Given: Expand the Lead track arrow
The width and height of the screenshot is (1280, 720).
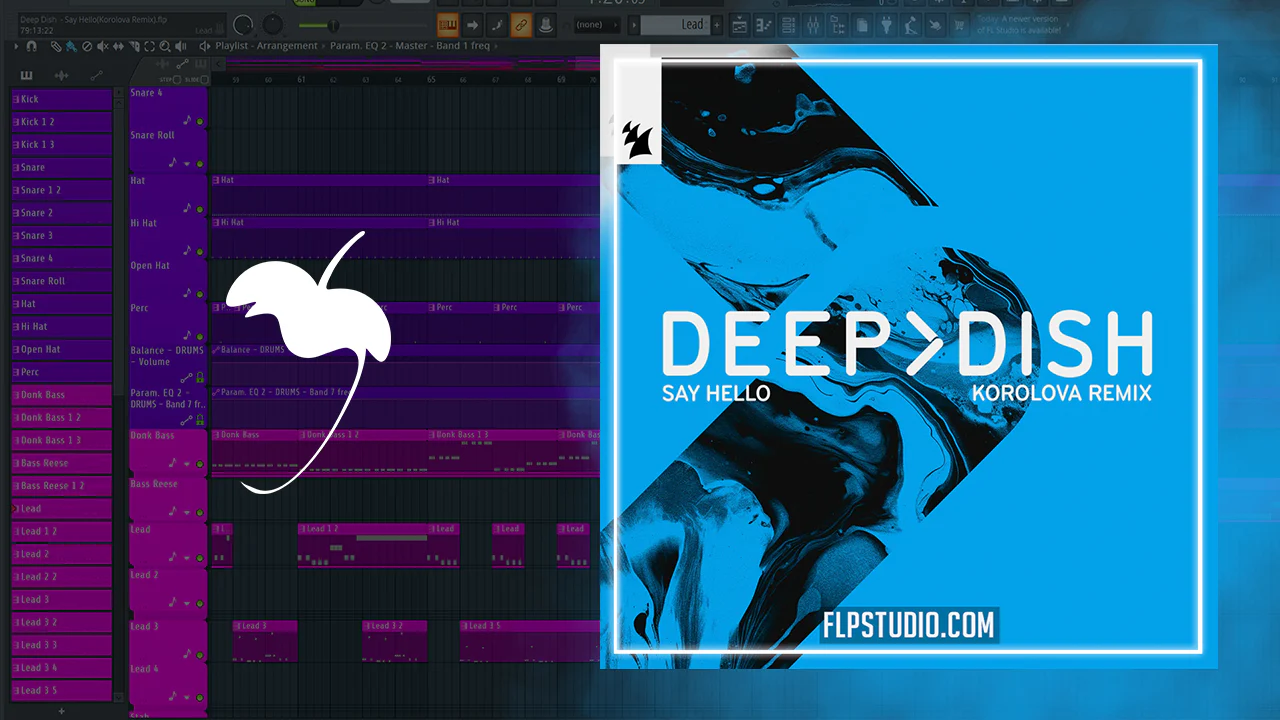Looking at the screenshot, I should pyautogui.click(x=187, y=558).
